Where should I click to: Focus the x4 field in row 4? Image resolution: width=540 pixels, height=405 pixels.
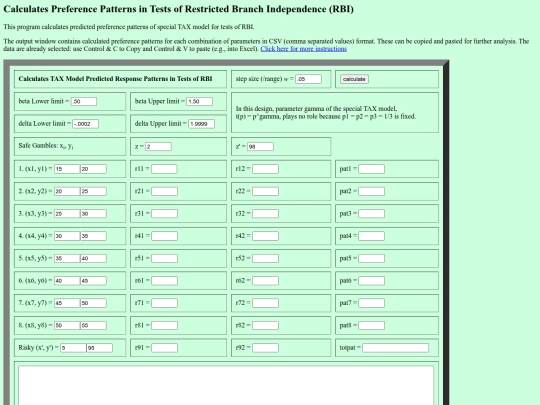(x=67, y=236)
